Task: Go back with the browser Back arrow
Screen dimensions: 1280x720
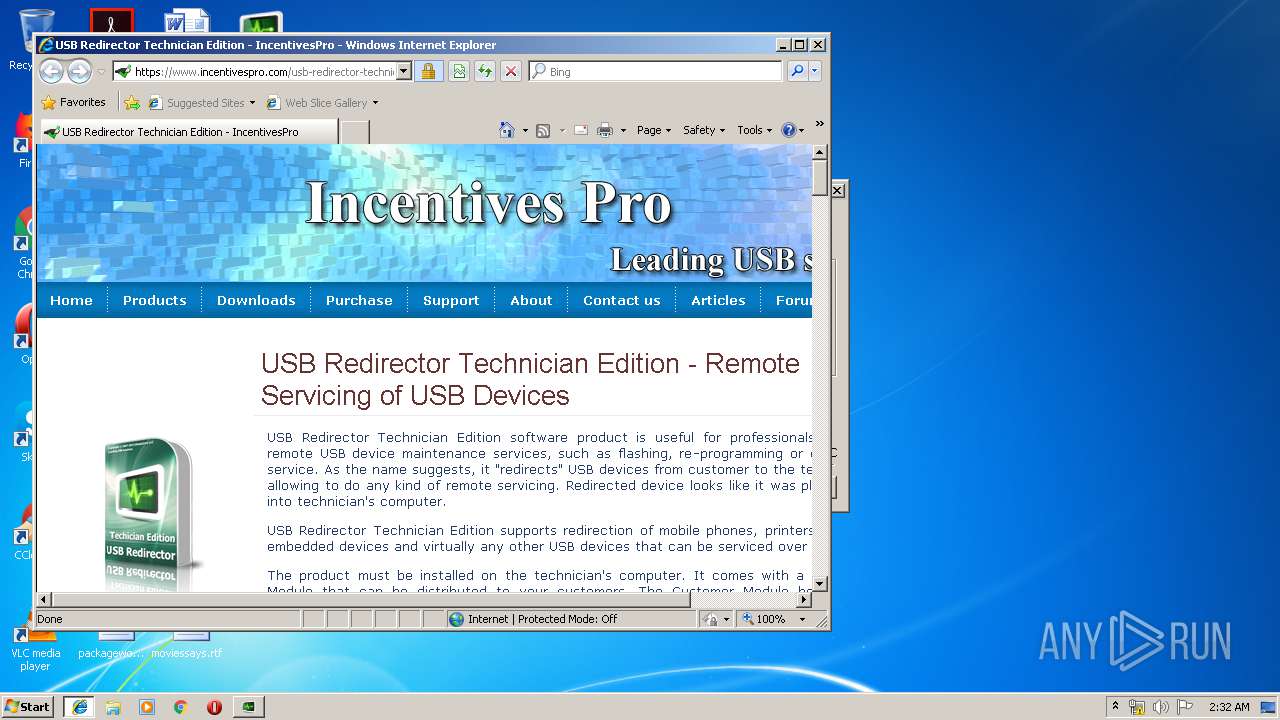Action: (51, 71)
